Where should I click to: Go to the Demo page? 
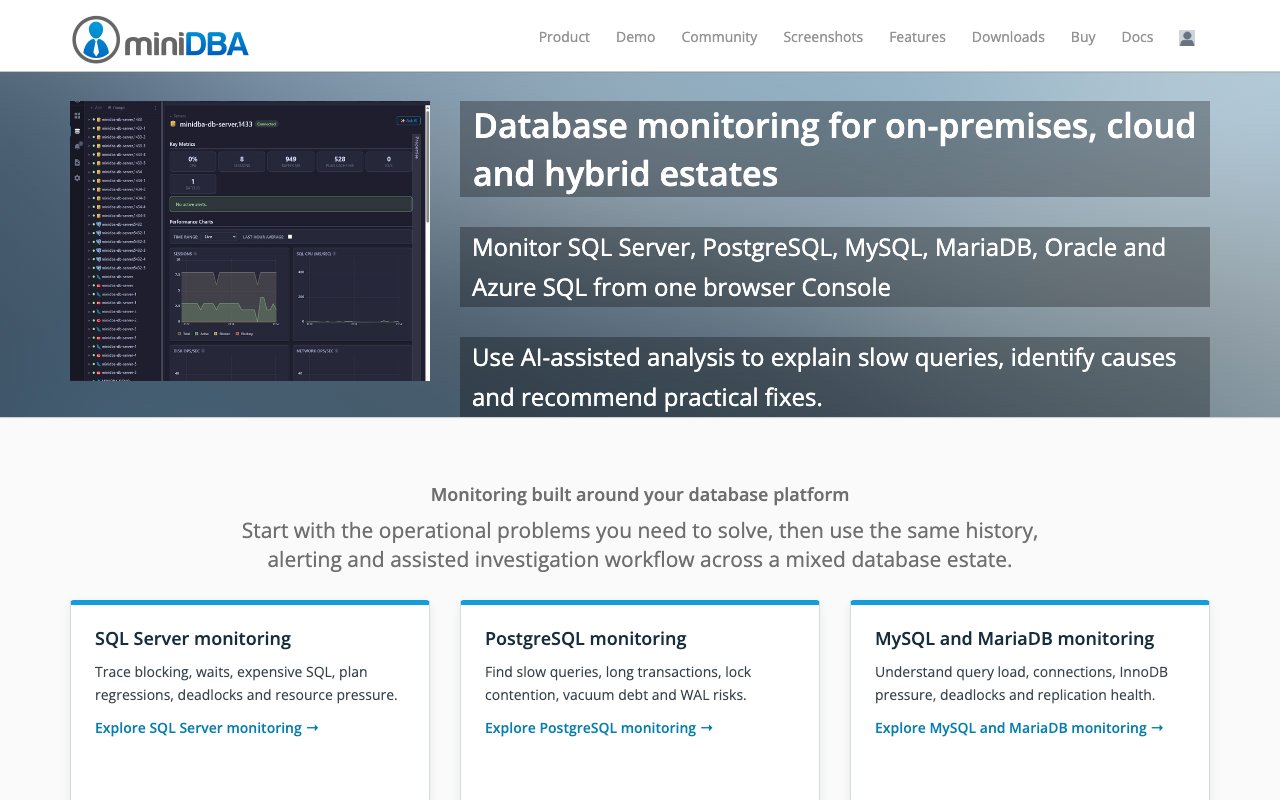[x=635, y=37]
